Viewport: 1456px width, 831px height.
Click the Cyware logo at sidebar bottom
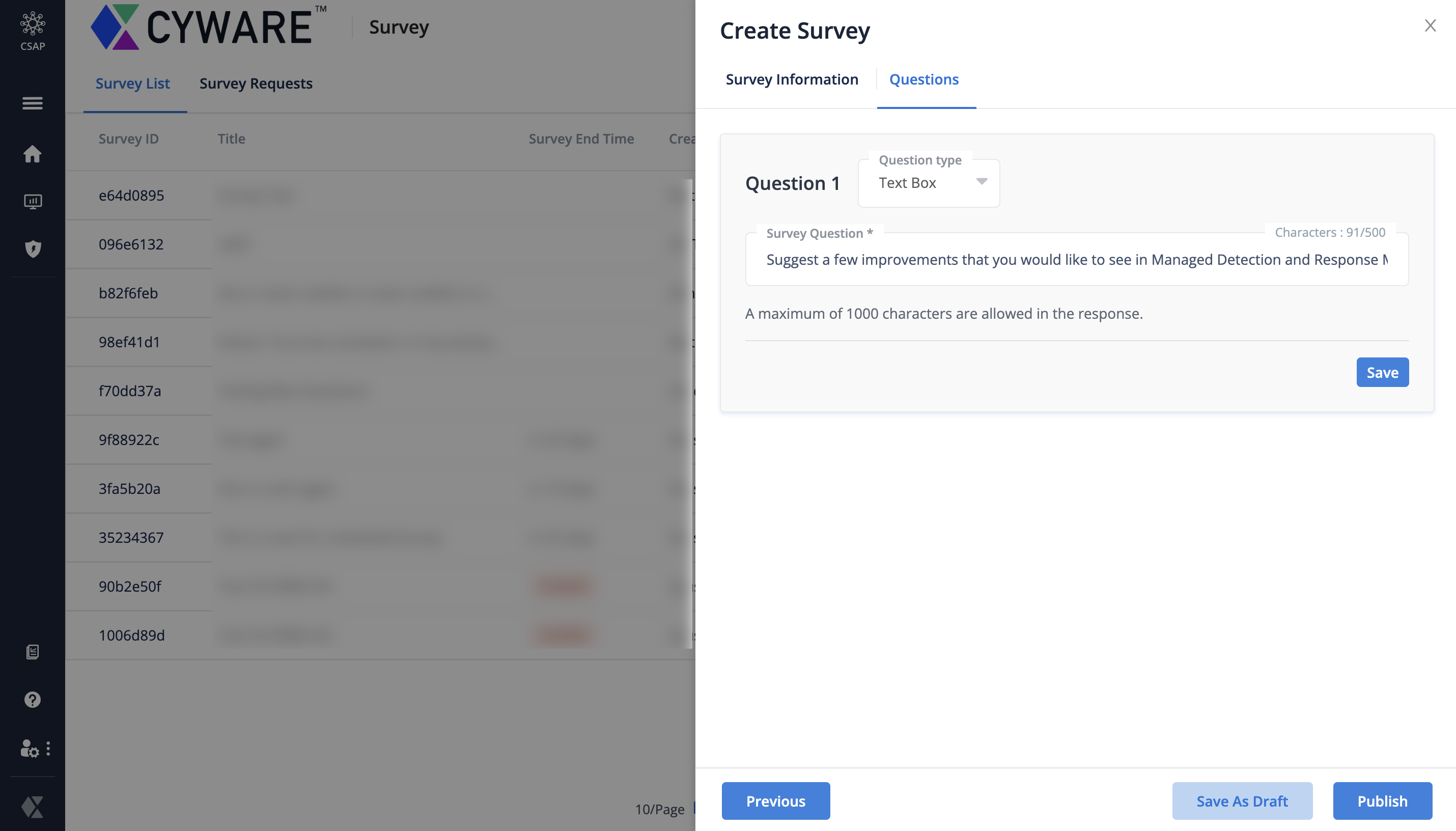click(33, 807)
